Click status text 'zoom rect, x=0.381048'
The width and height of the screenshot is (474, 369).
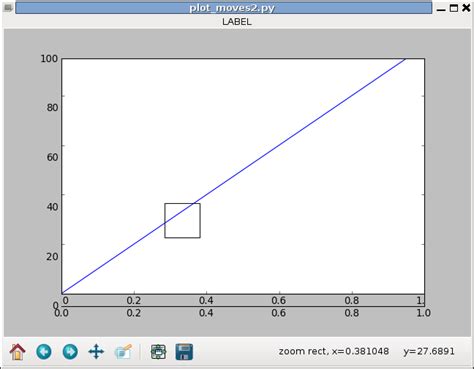[x=334, y=351]
